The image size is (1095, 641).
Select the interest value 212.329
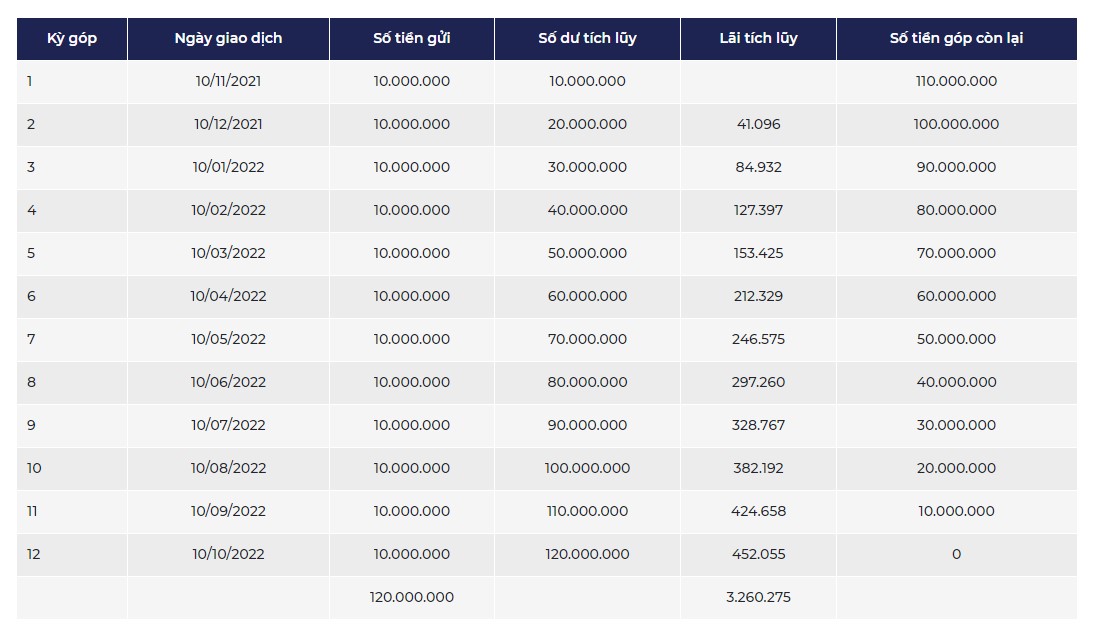[758, 296]
